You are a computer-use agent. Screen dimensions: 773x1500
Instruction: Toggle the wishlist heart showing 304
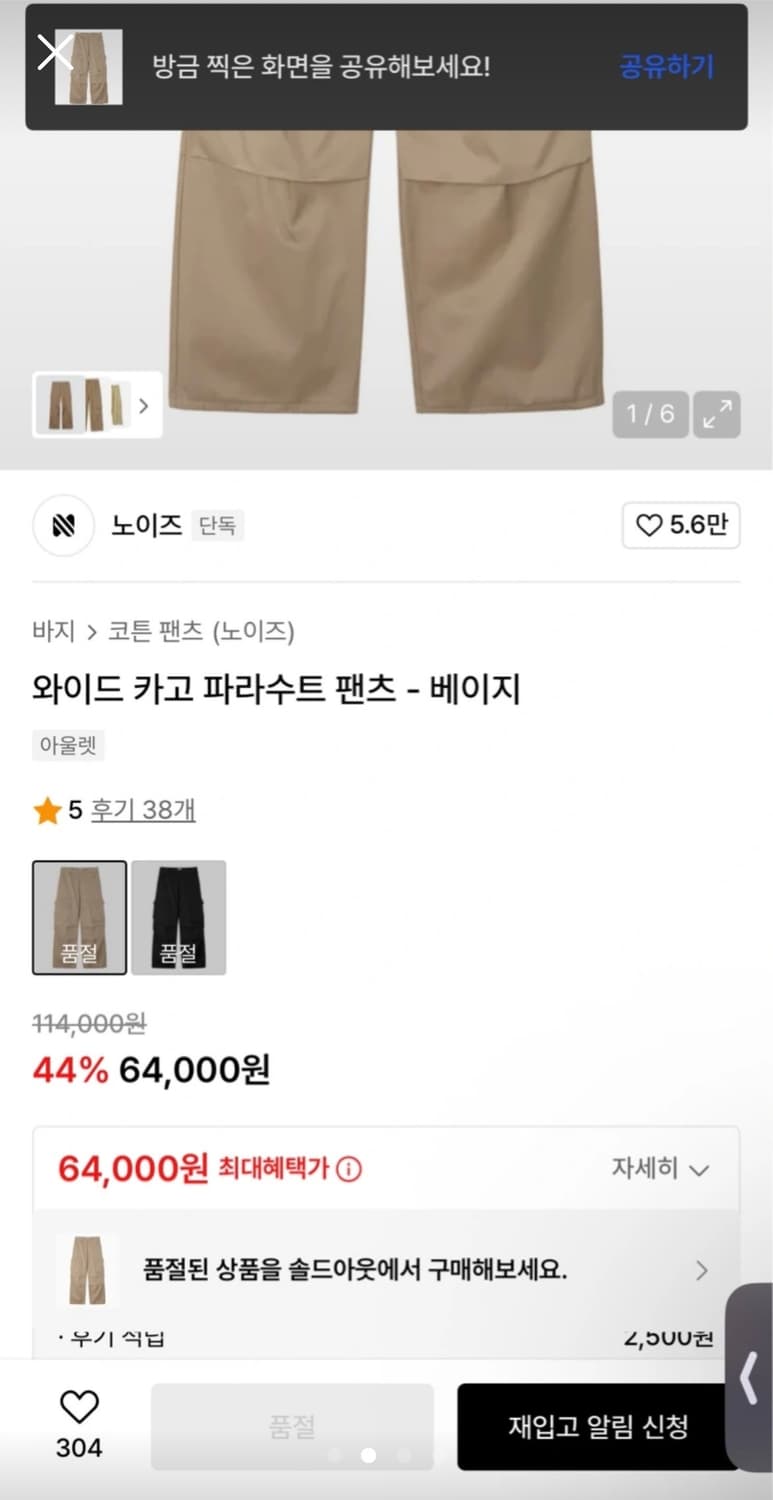pyautogui.click(x=79, y=1407)
